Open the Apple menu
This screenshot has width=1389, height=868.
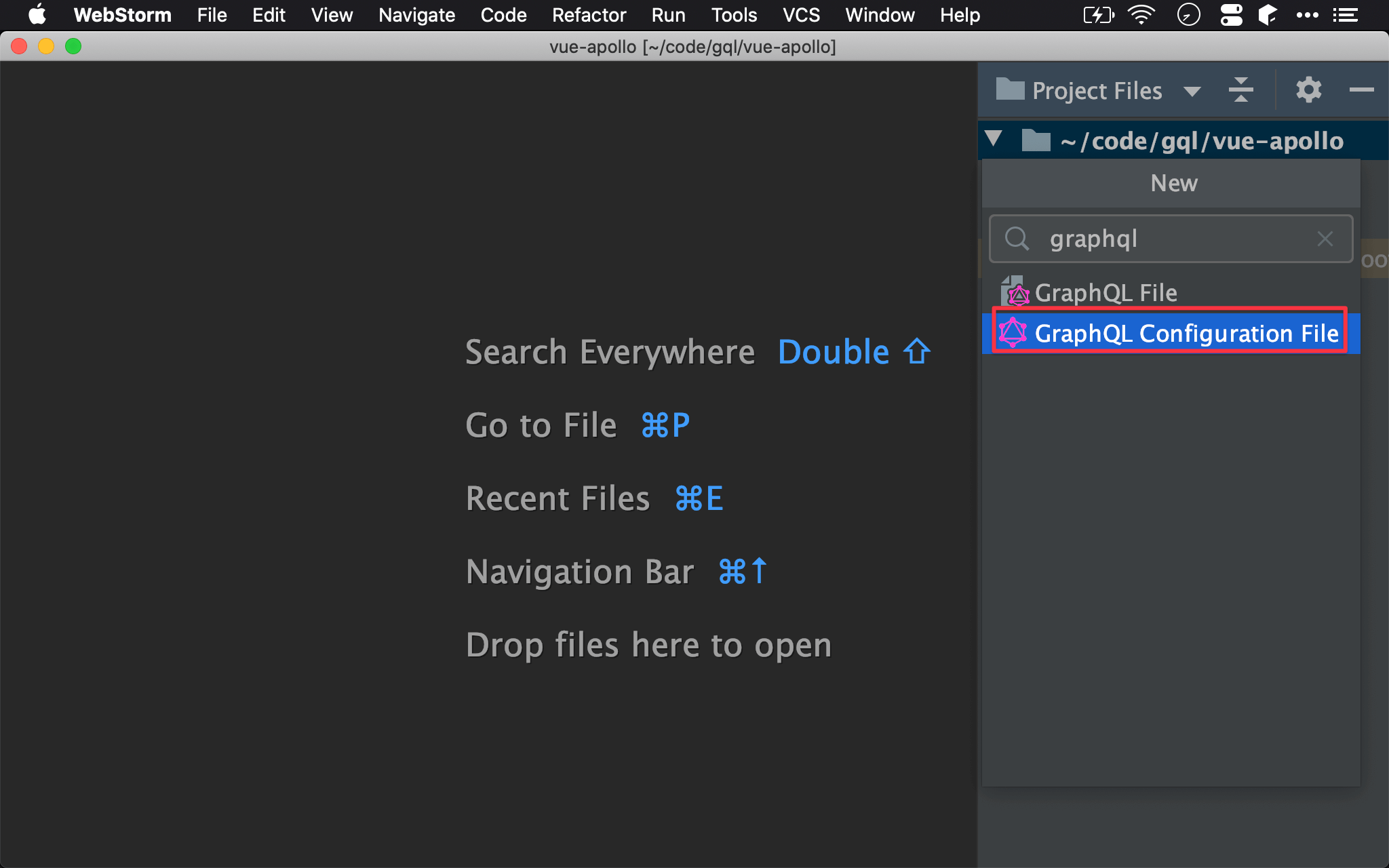coord(37,15)
